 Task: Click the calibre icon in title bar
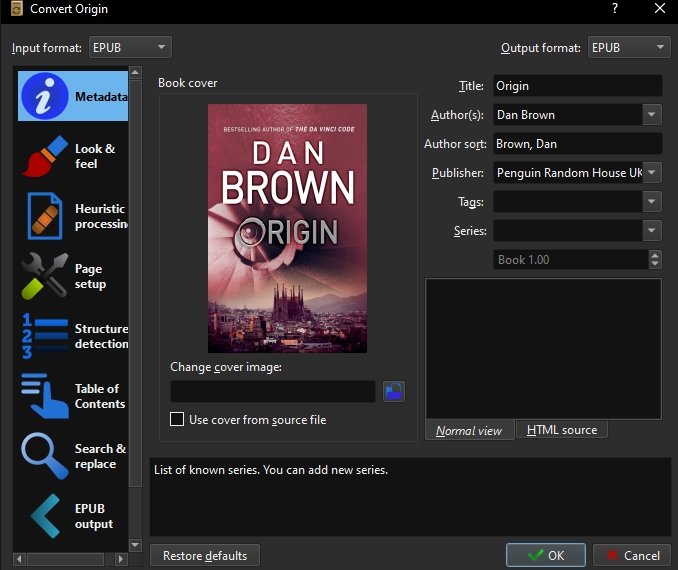tap(16, 9)
